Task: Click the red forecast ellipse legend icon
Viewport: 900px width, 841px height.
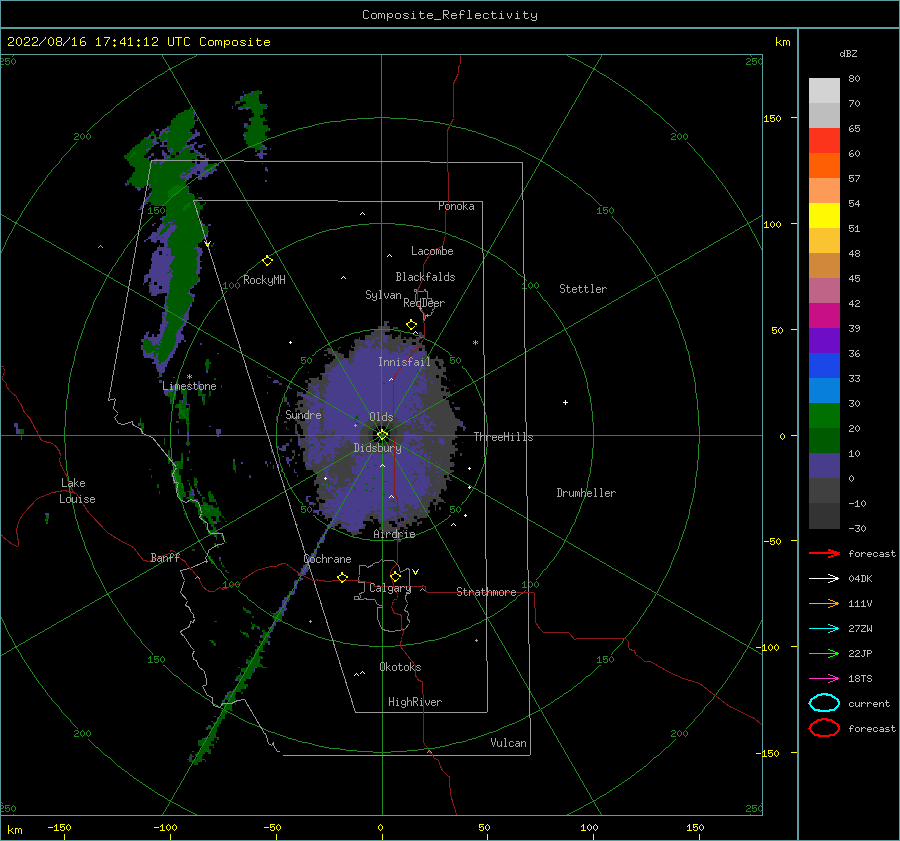Action: point(824,728)
